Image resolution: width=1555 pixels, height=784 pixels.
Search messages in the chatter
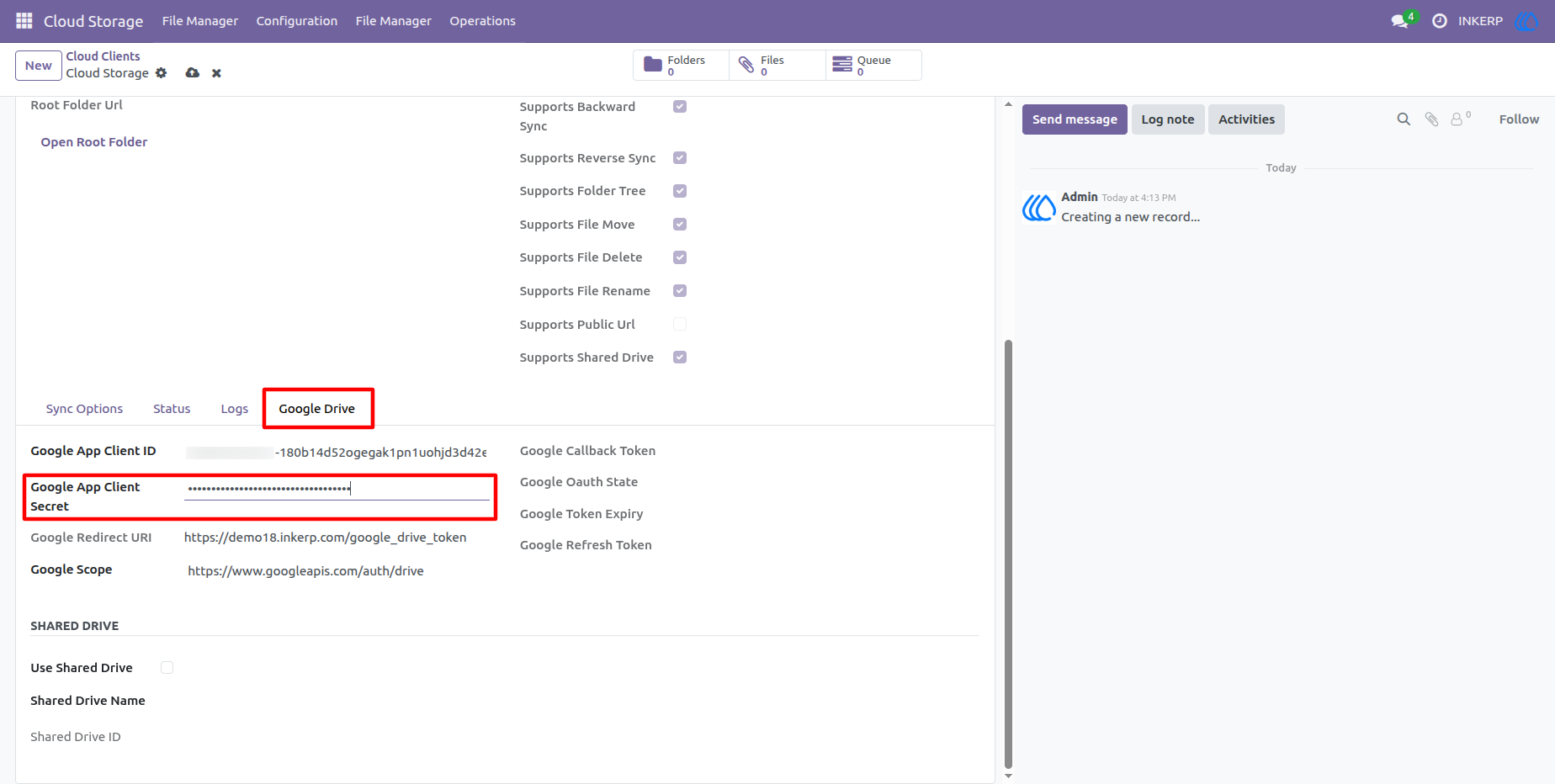[1404, 119]
